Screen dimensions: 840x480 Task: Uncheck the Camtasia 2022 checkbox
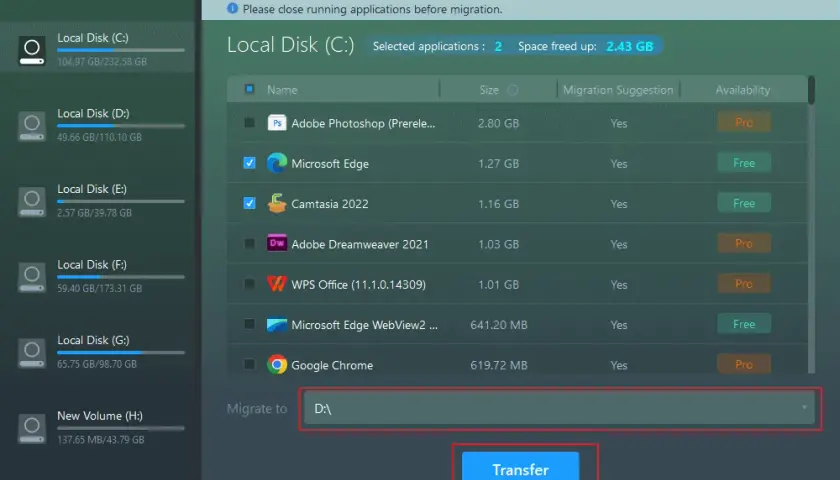pos(249,203)
